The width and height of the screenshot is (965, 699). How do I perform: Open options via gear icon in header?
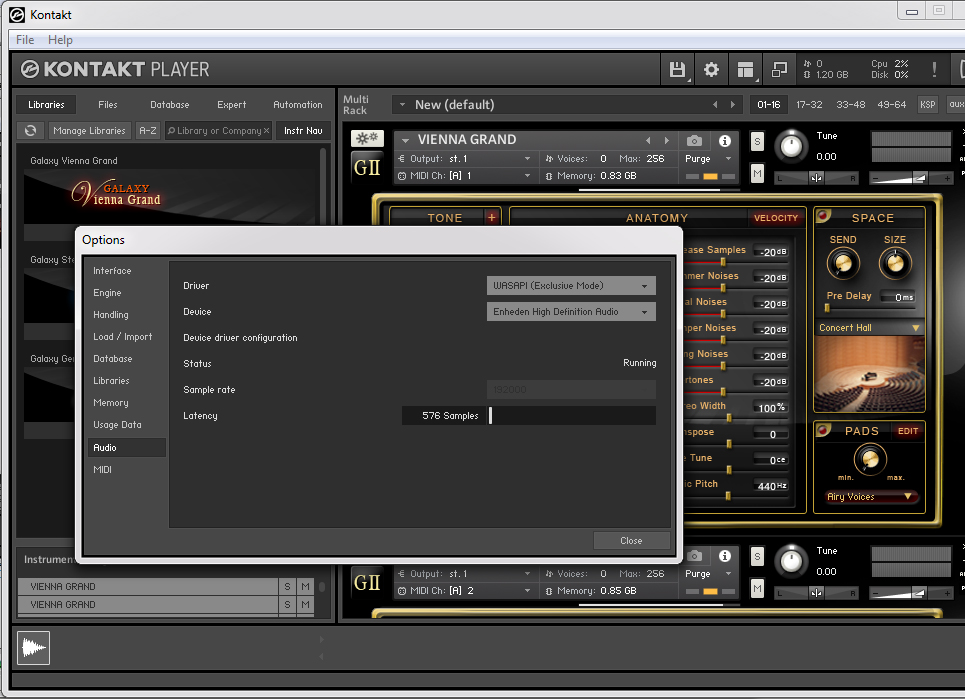[x=711, y=70]
